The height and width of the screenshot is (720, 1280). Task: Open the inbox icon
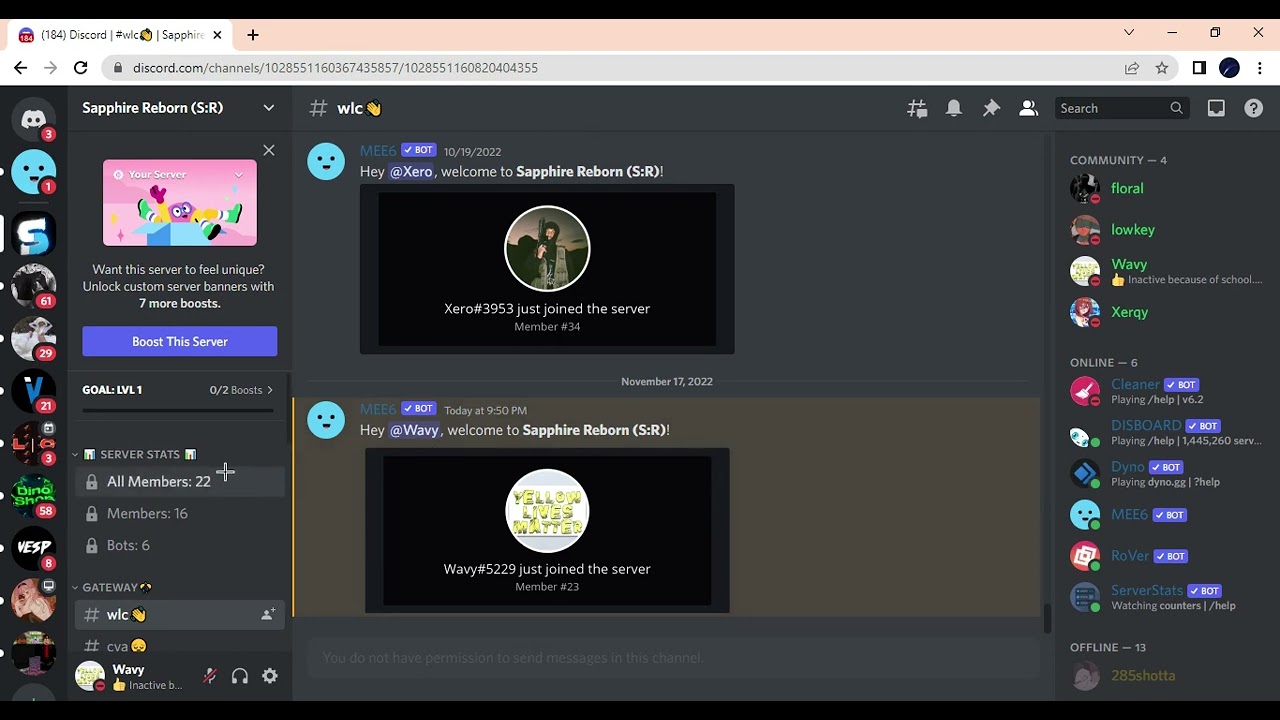(x=1216, y=108)
